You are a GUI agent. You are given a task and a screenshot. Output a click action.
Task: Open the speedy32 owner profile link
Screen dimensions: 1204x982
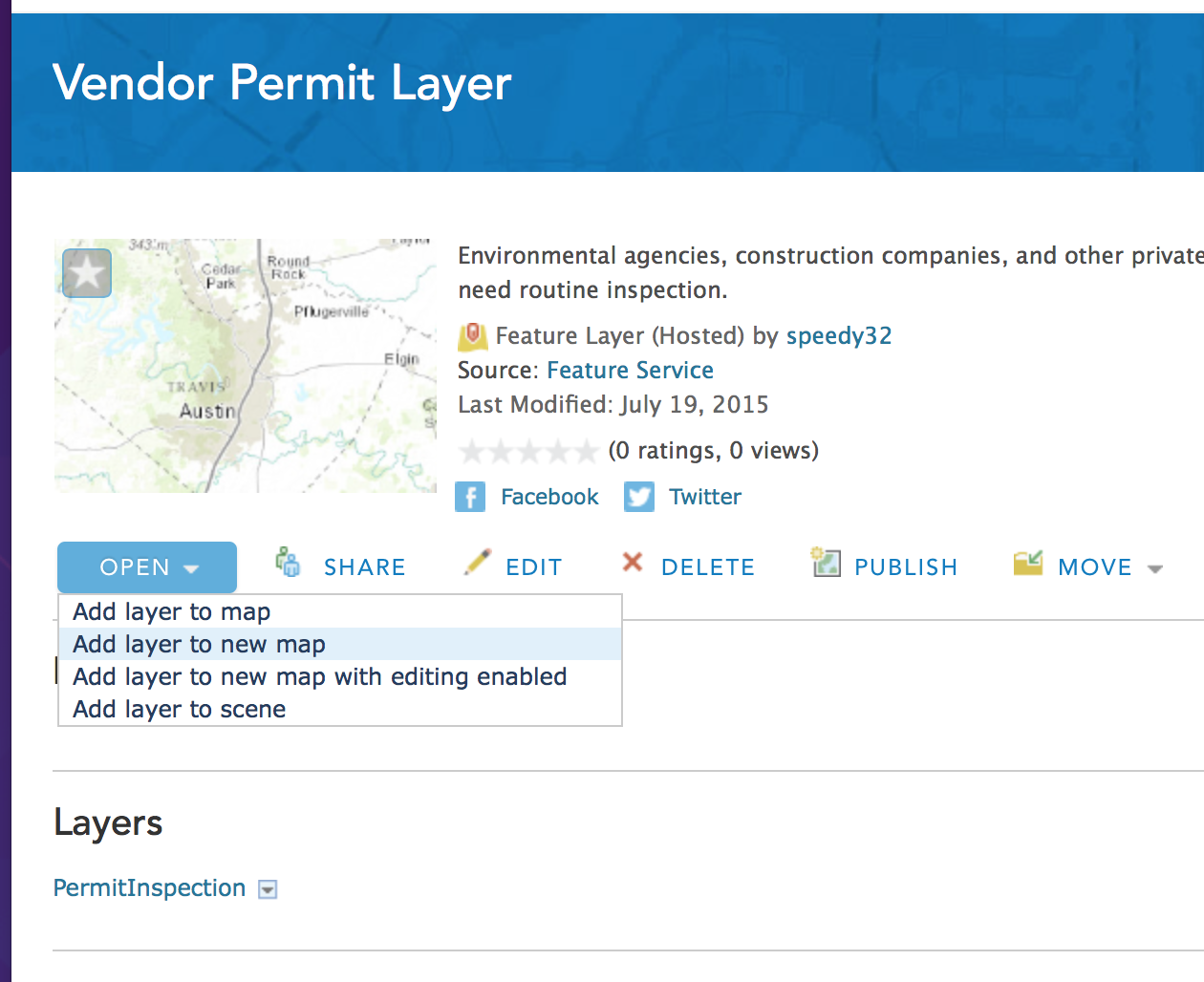839,336
